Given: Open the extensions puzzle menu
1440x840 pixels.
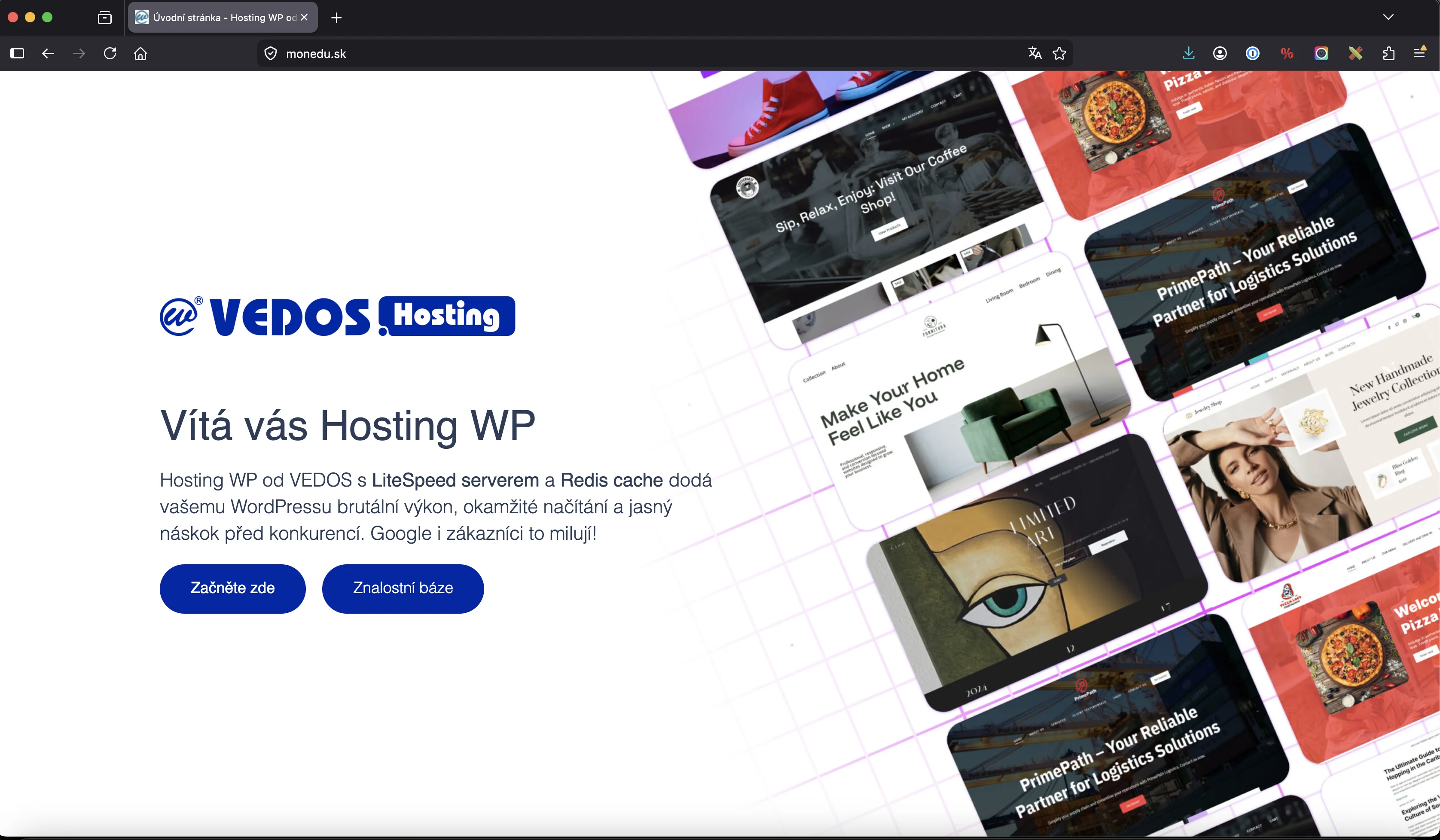Looking at the screenshot, I should click(1388, 54).
